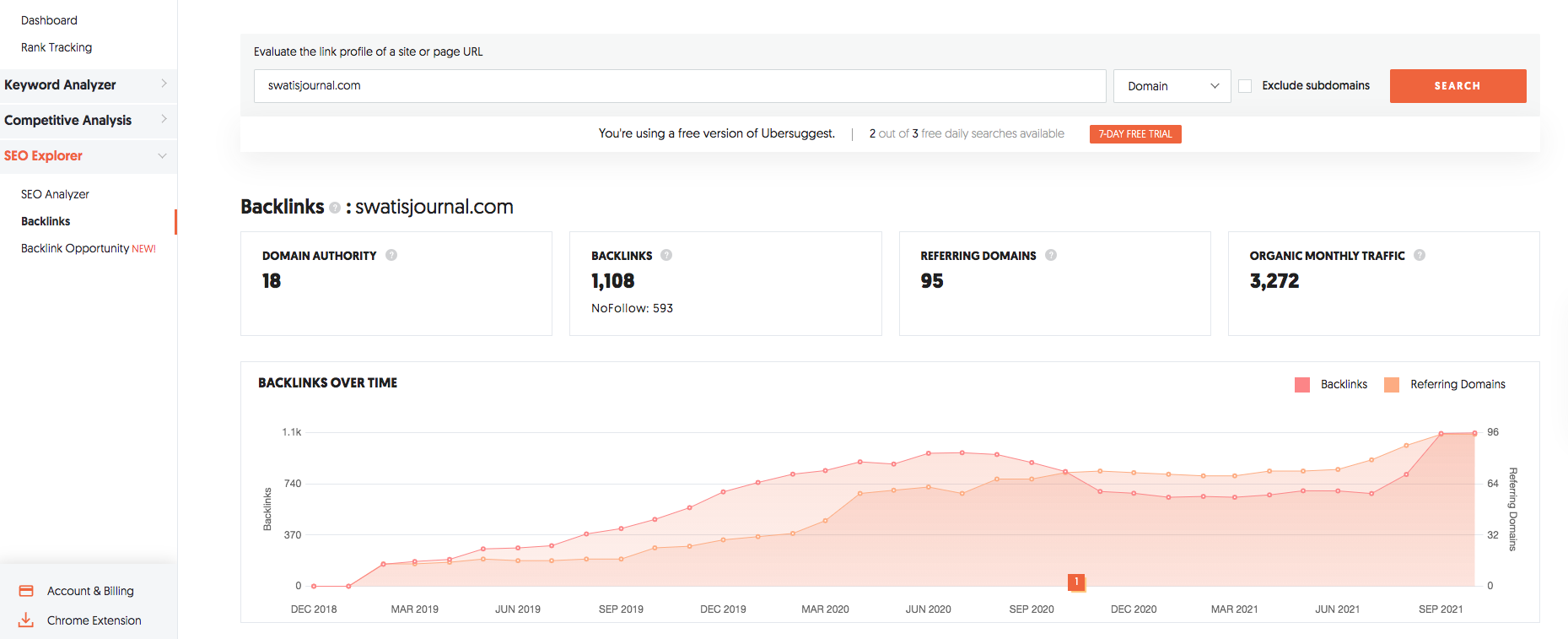
Task: Collapse the SEO Explorer section
Action: (89, 155)
